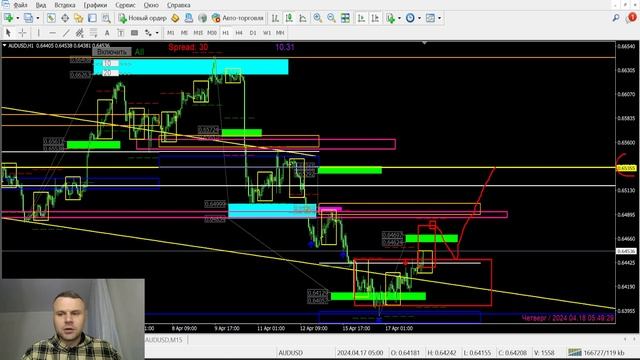Image resolution: width=640 pixels, height=360 pixels.
Task: Open the Файл menu
Action: click(x=20, y=5)
